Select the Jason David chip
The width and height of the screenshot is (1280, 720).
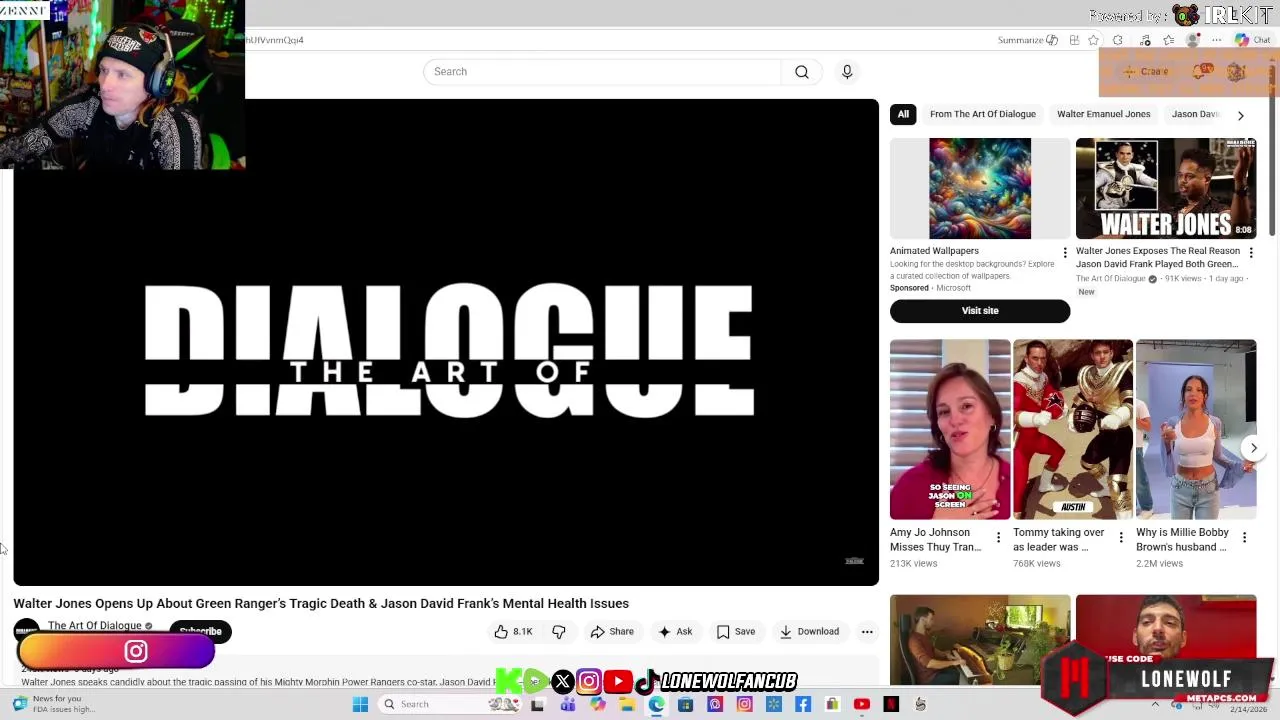coord(1196,114)
